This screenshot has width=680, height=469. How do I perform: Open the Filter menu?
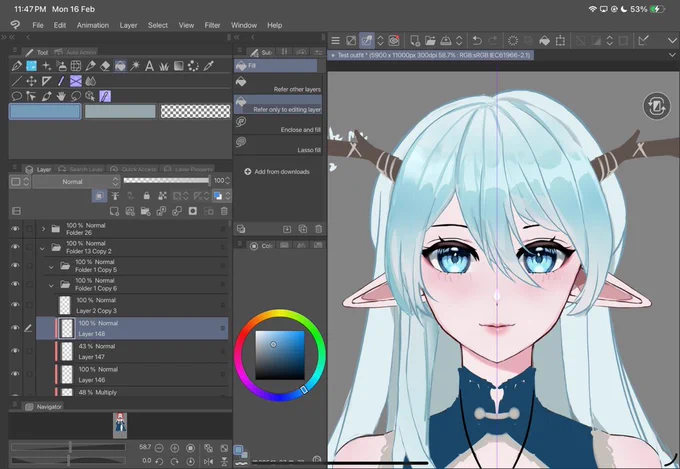point(212,25)
